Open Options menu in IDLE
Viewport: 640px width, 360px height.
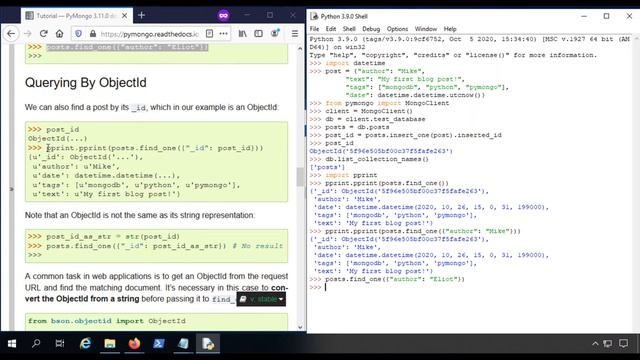[397, 29]
